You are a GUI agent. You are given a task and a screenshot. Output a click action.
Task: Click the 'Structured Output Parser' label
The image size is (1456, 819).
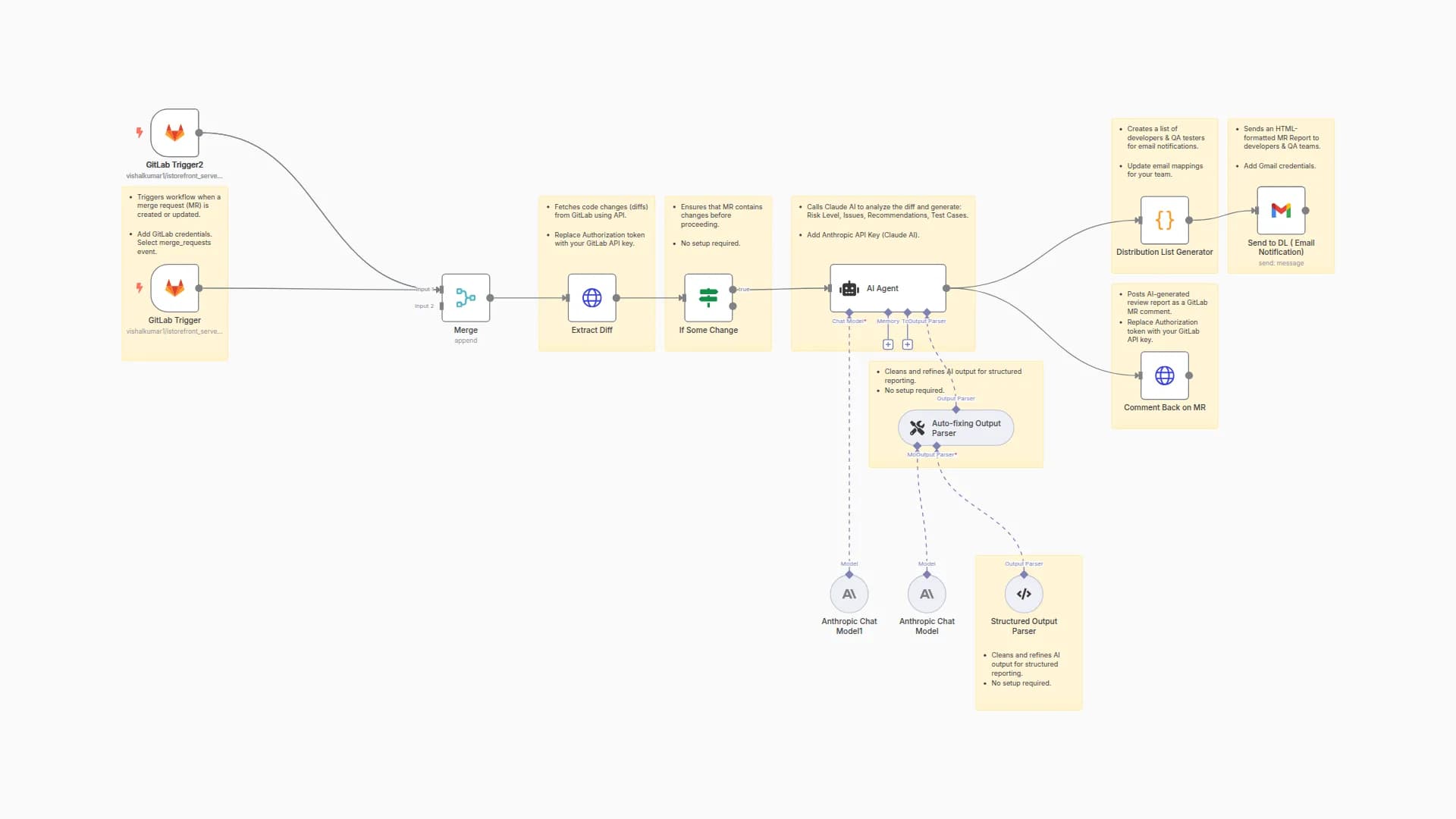(x=1024, y=626)
